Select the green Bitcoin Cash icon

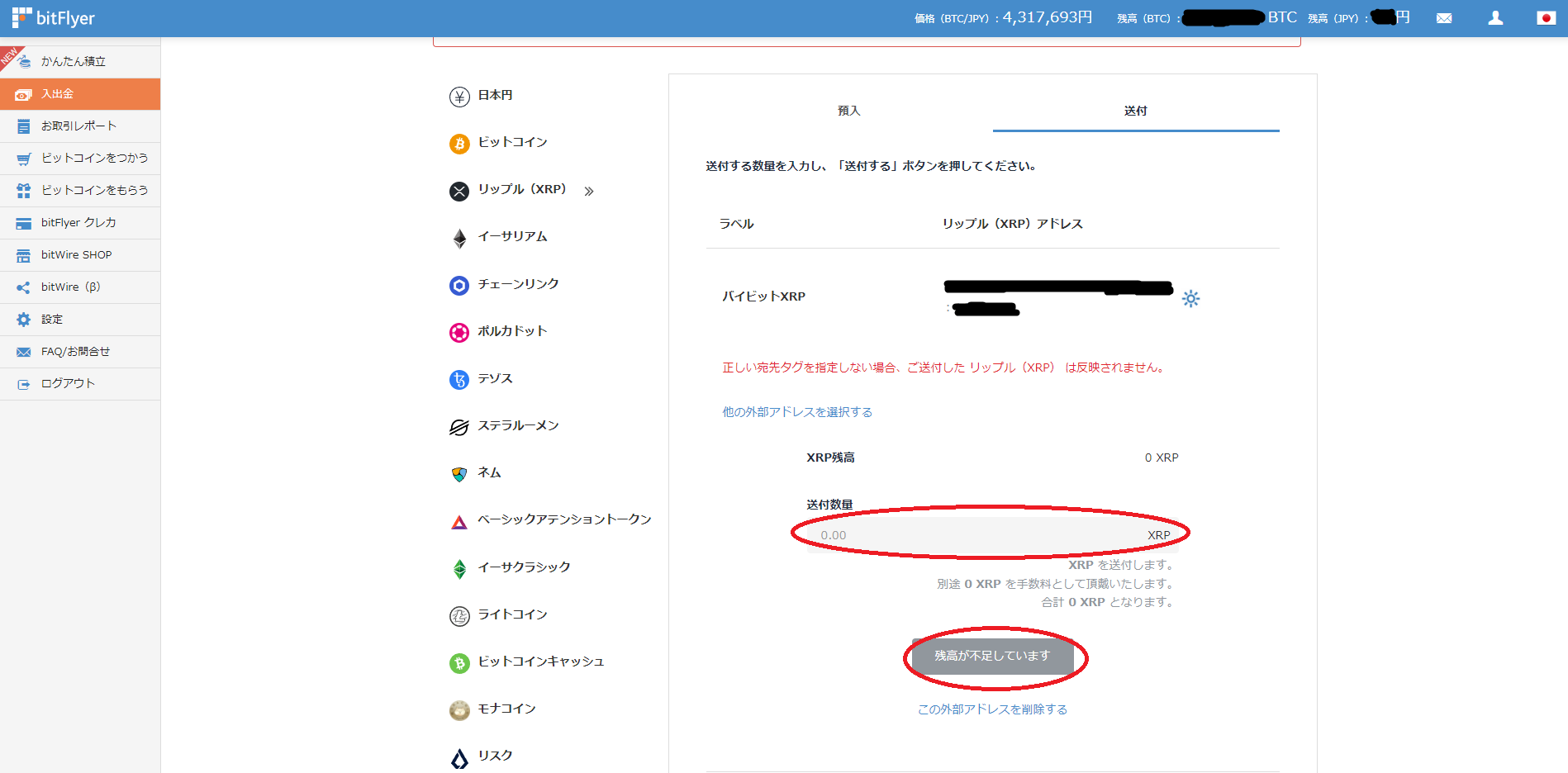[459, 662]
